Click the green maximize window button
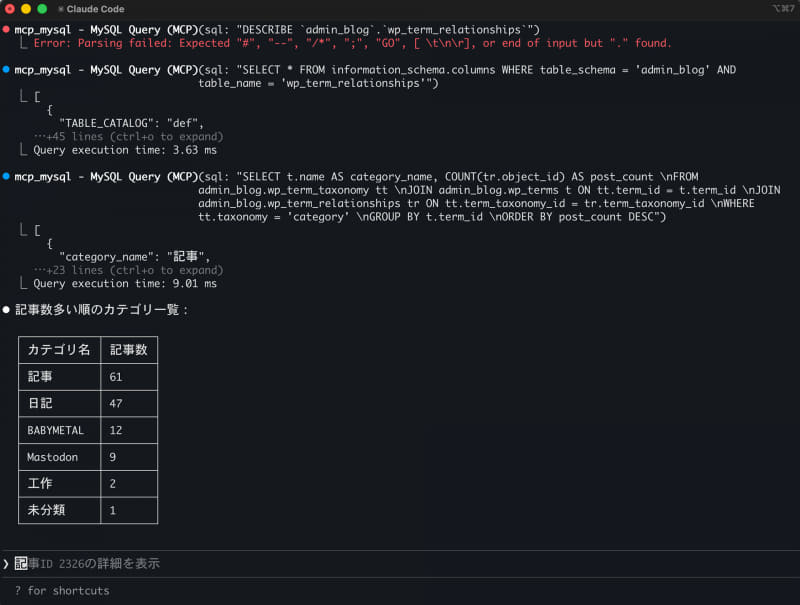800x605 pixels. 42,9
